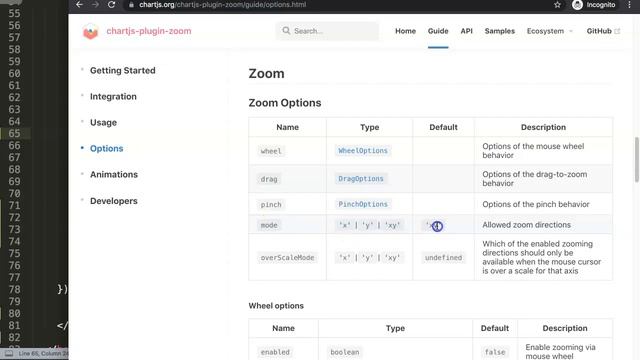
Task: Click the 'pinch' name cell
Action: tap(271, 204)
